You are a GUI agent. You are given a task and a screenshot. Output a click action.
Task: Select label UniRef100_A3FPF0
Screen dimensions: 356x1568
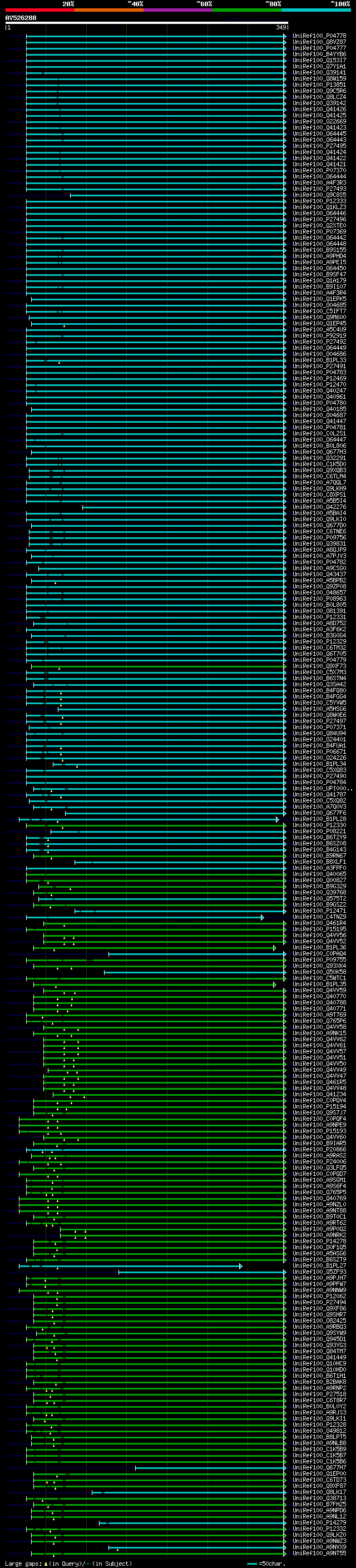[319, 868]
